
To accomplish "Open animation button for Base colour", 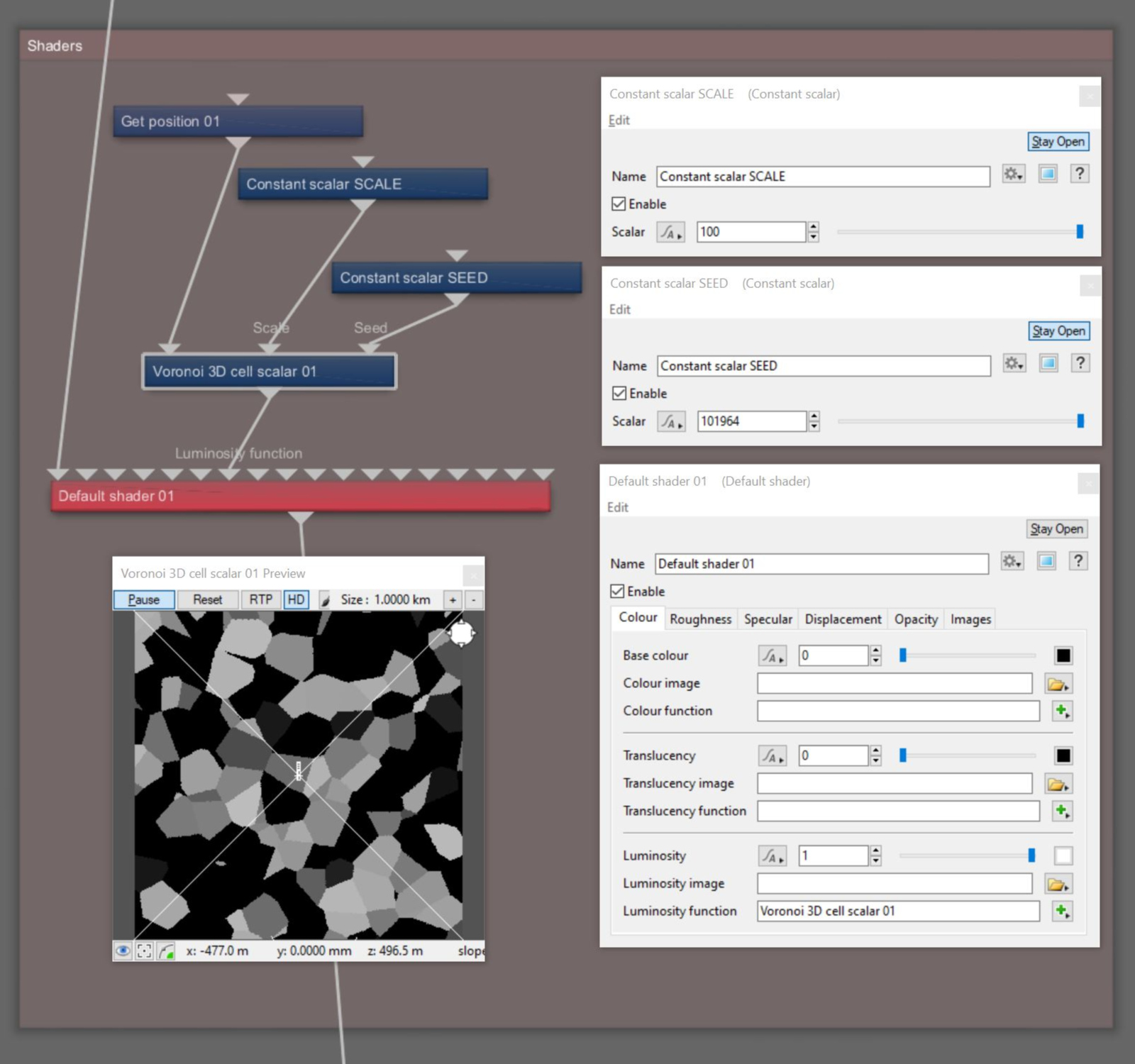I will [773, 655].
